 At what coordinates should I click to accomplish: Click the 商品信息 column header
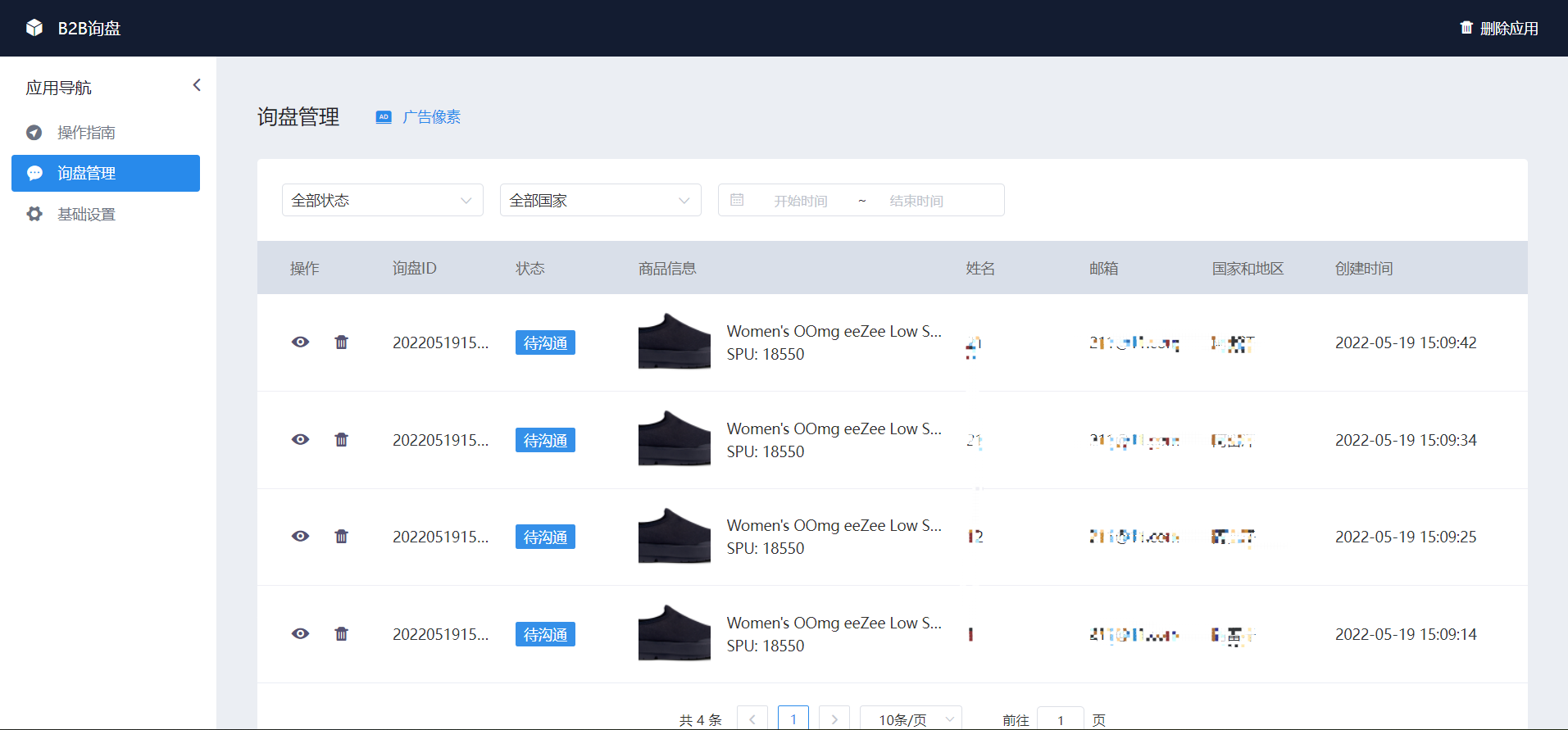(x=667, y=268)
